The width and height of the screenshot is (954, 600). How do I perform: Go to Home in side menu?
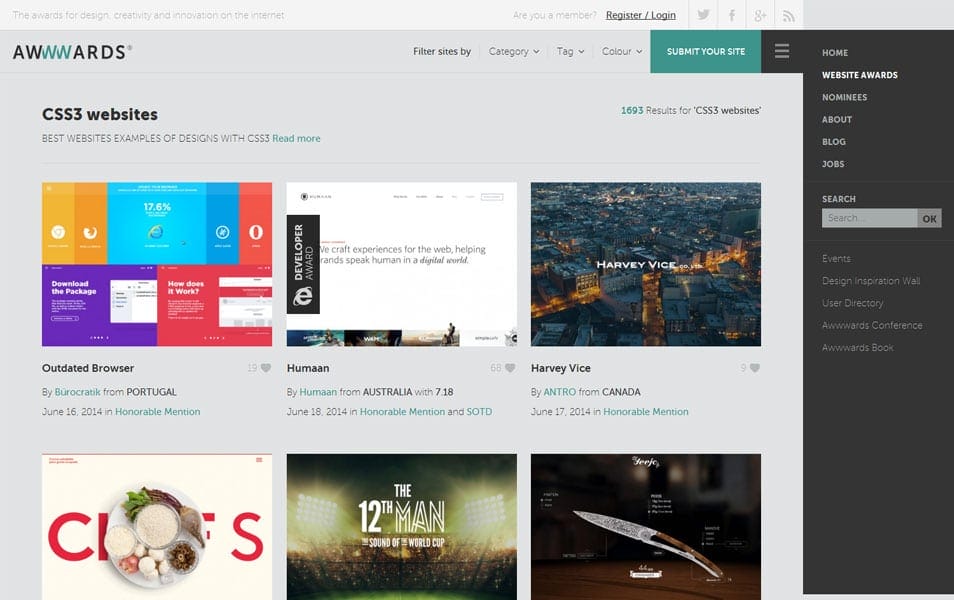pos(835,53)
